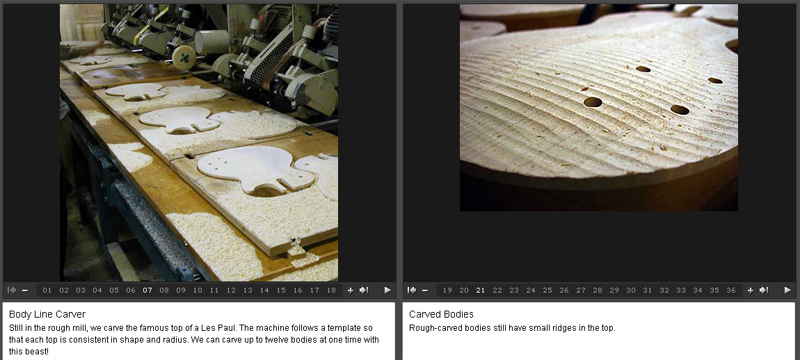The height and width of the screenshot is (360, 800).
Task: Jump to first slide in left gallery
Action: point(11,290)
